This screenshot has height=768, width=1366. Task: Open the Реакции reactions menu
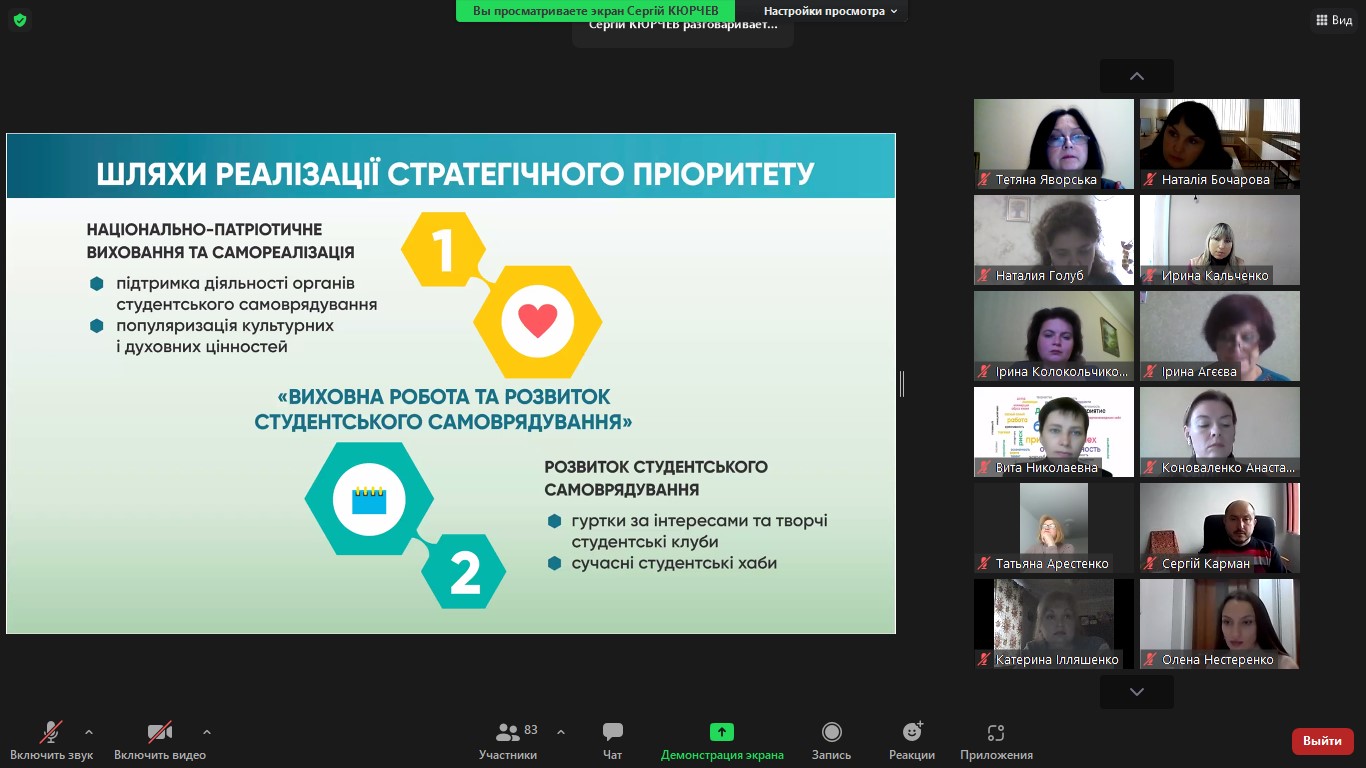pos(912,741)
